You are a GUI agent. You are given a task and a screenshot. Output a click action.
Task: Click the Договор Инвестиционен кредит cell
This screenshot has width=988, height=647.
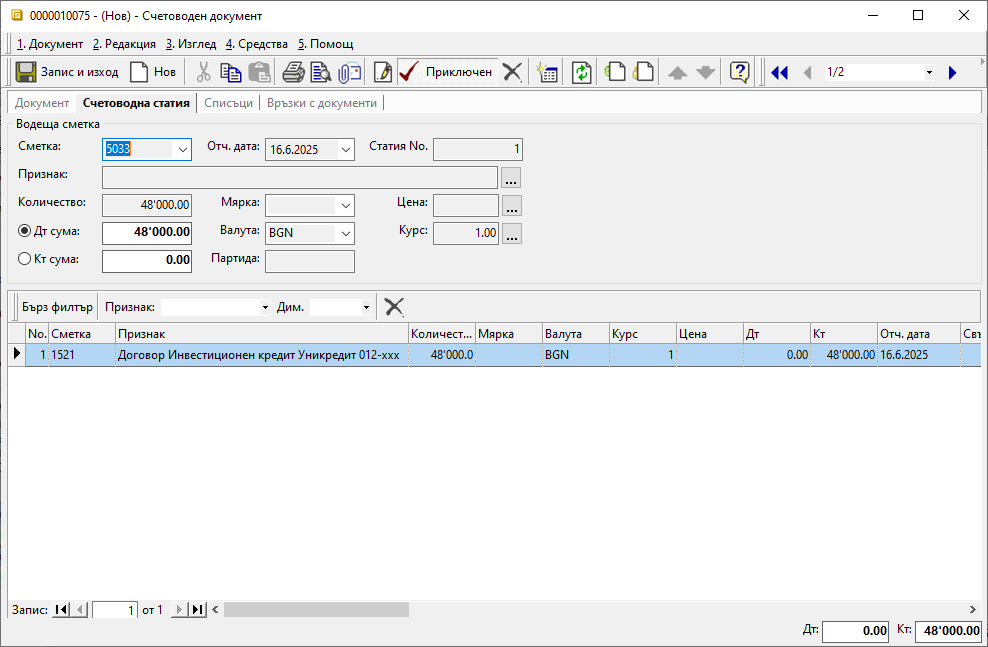(x=261, y=355)
